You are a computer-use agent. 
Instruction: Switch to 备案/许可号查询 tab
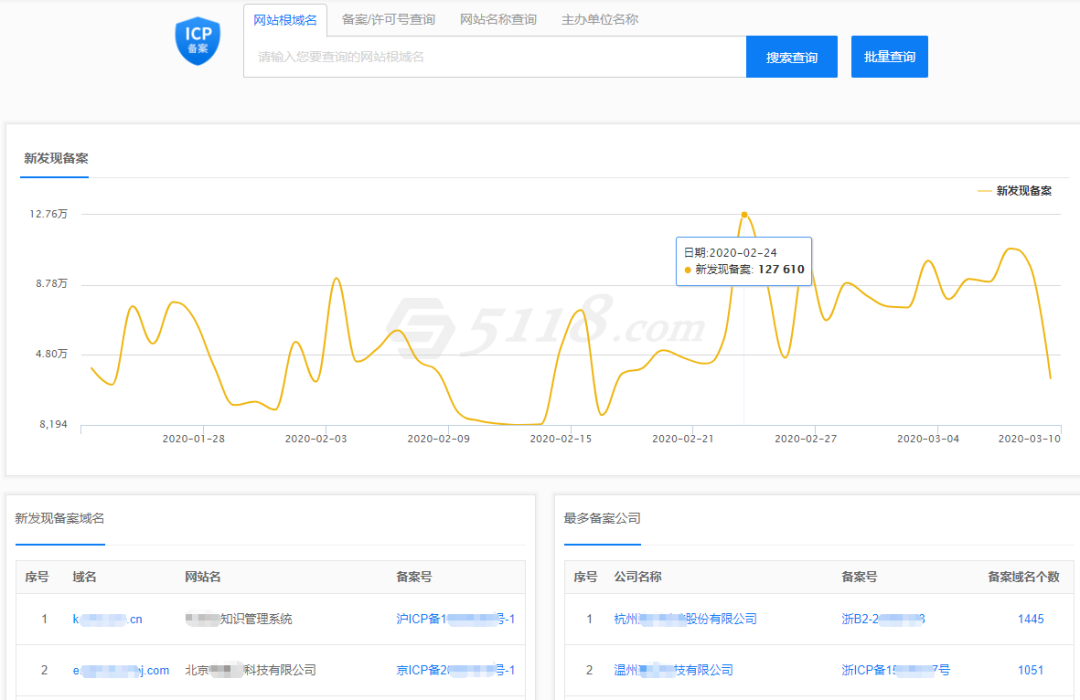point(388,19)
